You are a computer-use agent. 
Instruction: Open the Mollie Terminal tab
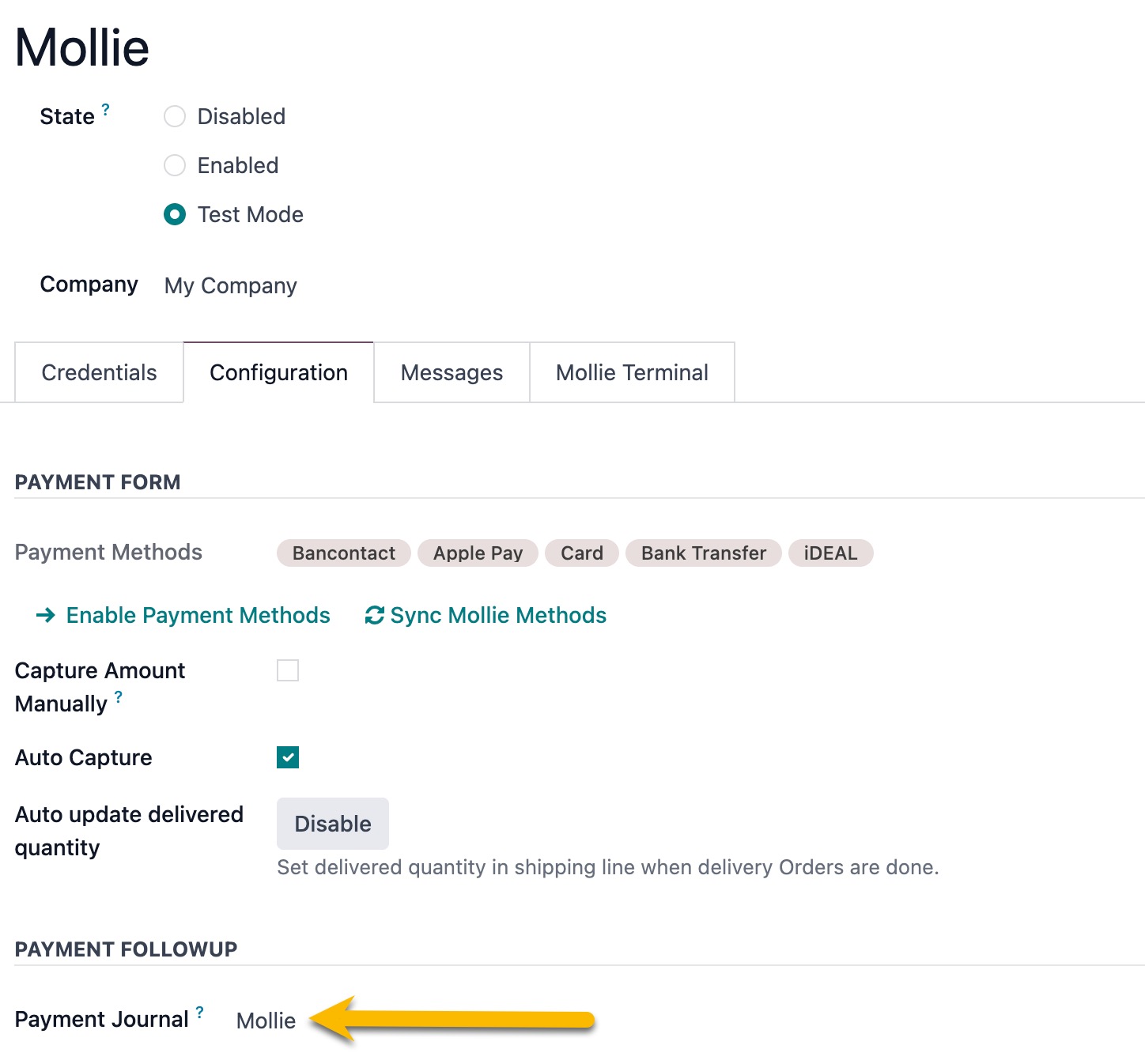tap(632, 372)
